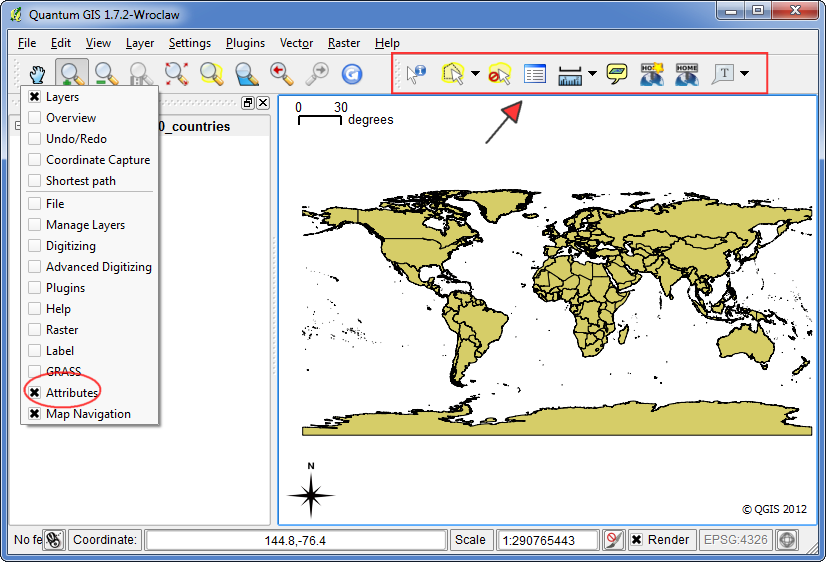Expand the Select Features dropdown arrow

click(475, 74)
